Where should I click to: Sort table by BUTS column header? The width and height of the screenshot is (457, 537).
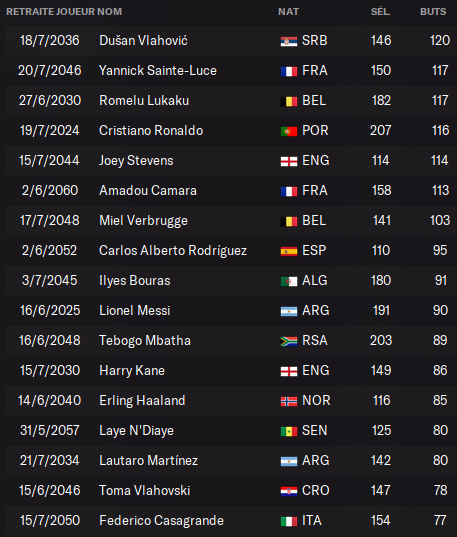click(433, 12)
